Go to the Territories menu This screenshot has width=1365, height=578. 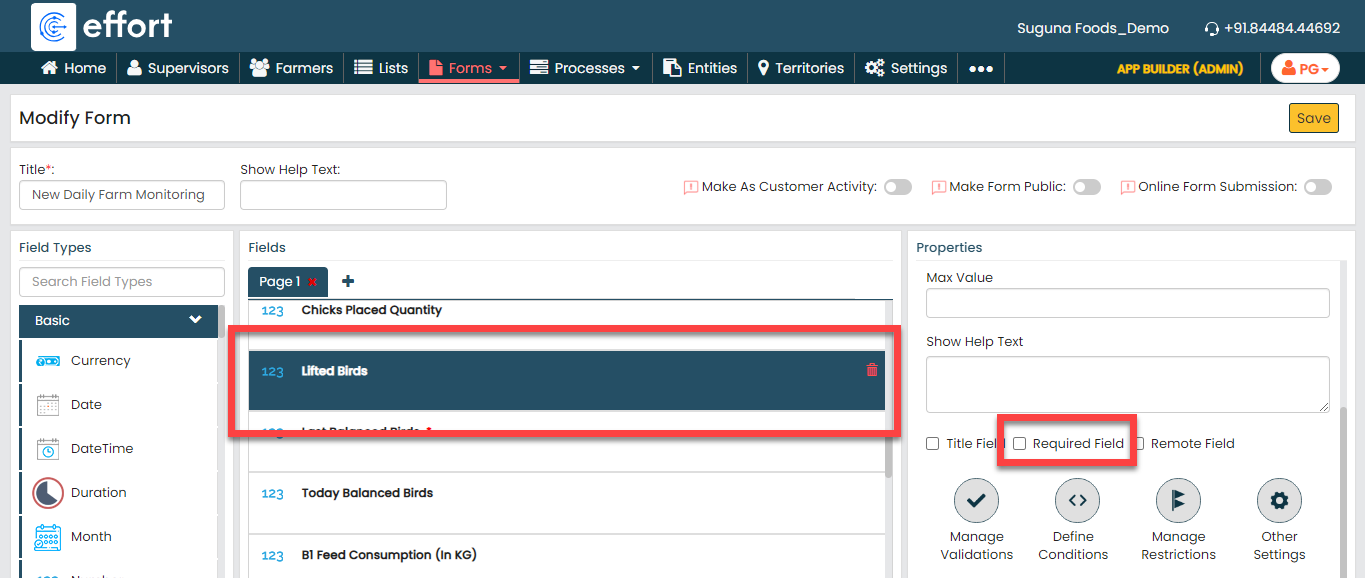pos(800,68)
